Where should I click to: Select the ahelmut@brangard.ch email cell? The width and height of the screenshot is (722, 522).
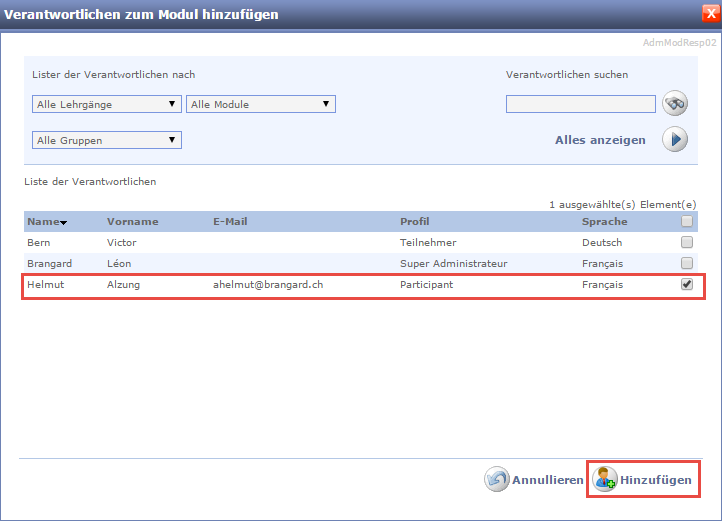pyautogui.click(x=267, y=284)
